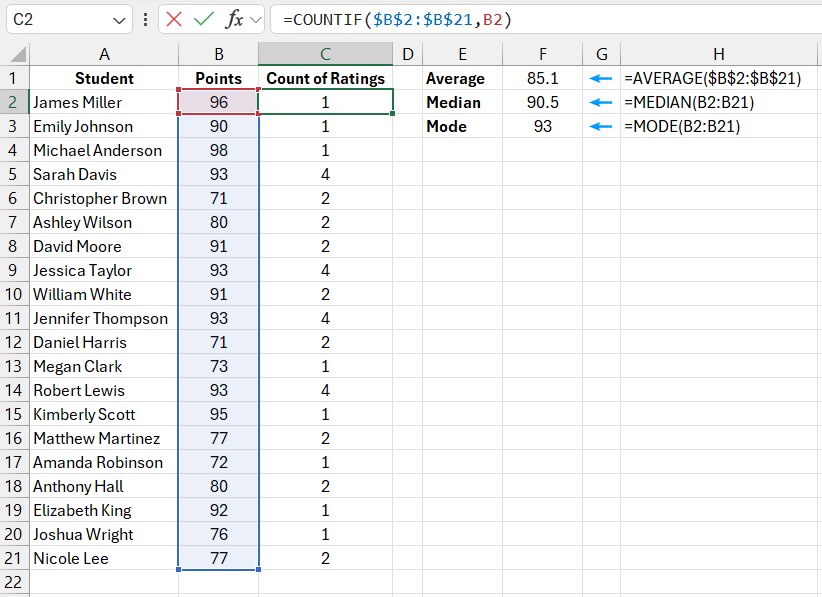Select the Count of Ratings header cell
Viewport: 822px width, 597px height.
325,78
